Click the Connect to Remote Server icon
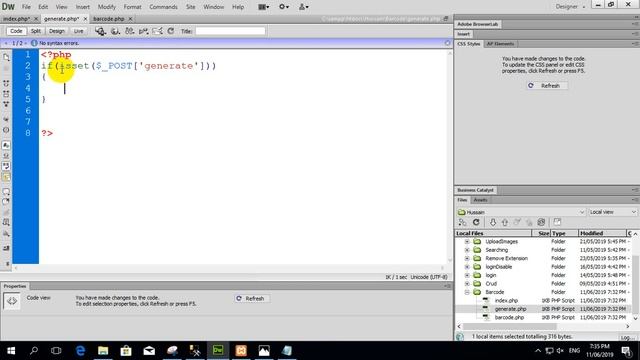The width and height of the screenshot is (640, 360). point(462,222)
